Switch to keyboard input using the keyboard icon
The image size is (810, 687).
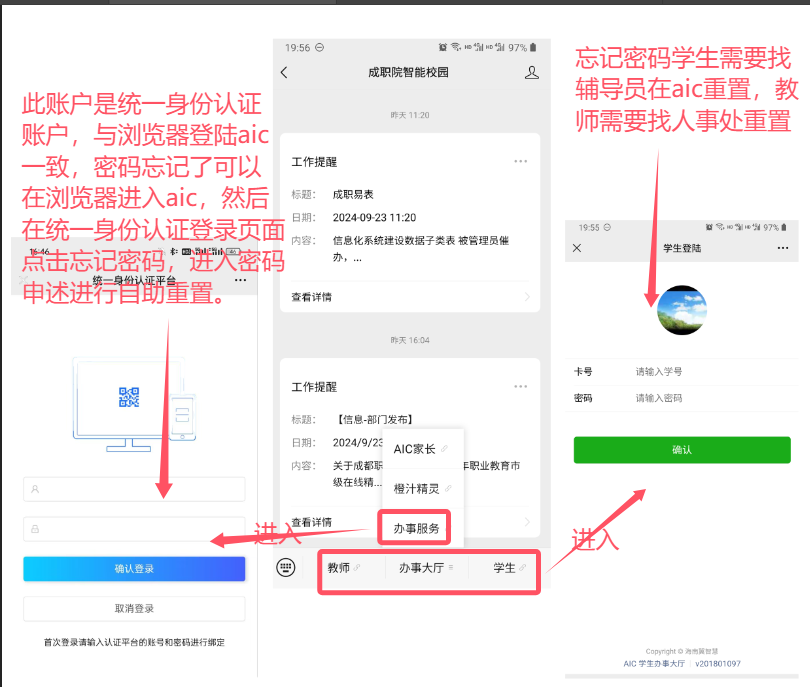pyautogui.click(x=287, y=568)
